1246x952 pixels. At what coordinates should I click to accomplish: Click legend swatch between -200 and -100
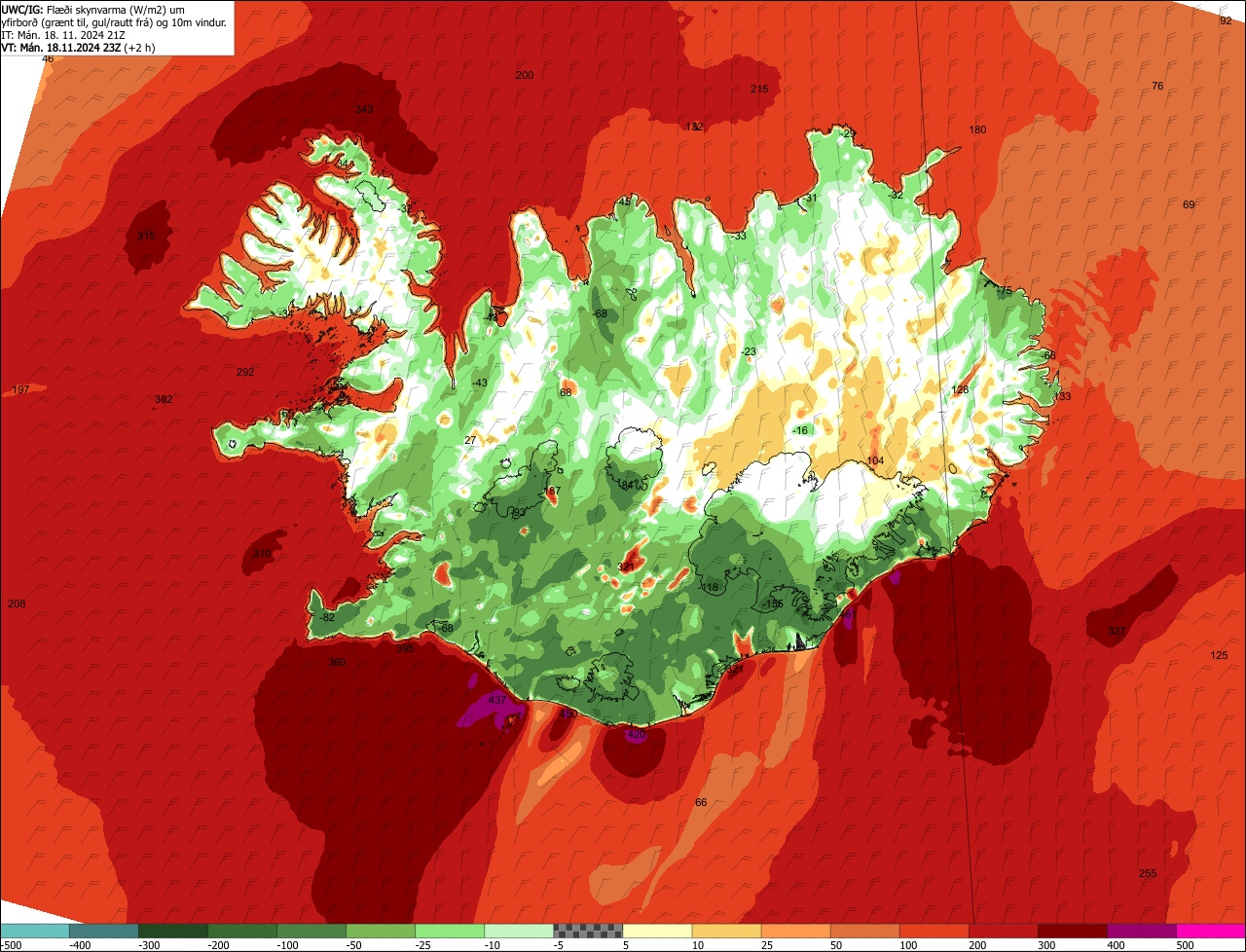[x=242, y=931]
